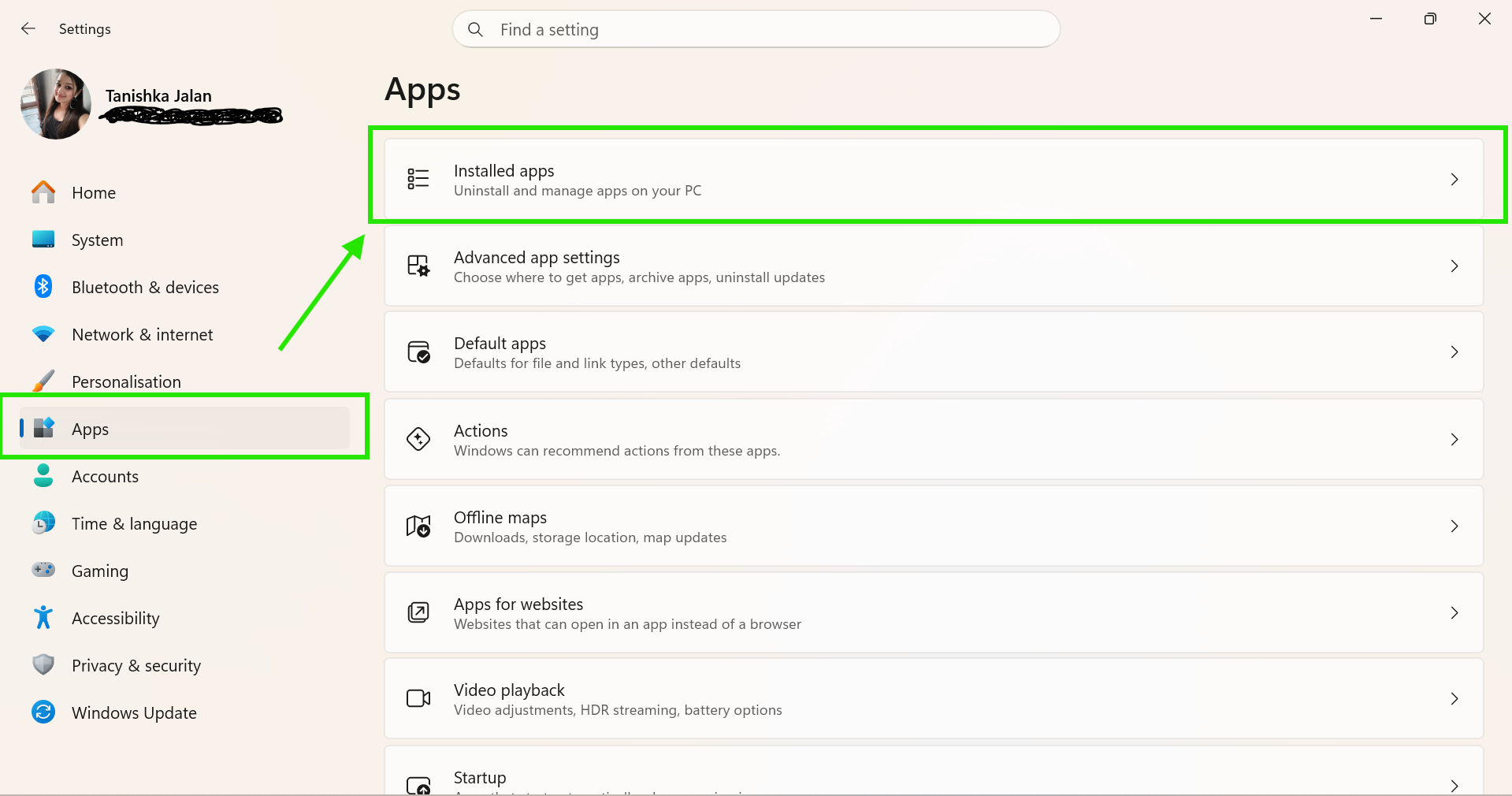Click the Apps icon in the sidebar
This screenshot has height=796, width=1512.
click(x=43, y=428)
